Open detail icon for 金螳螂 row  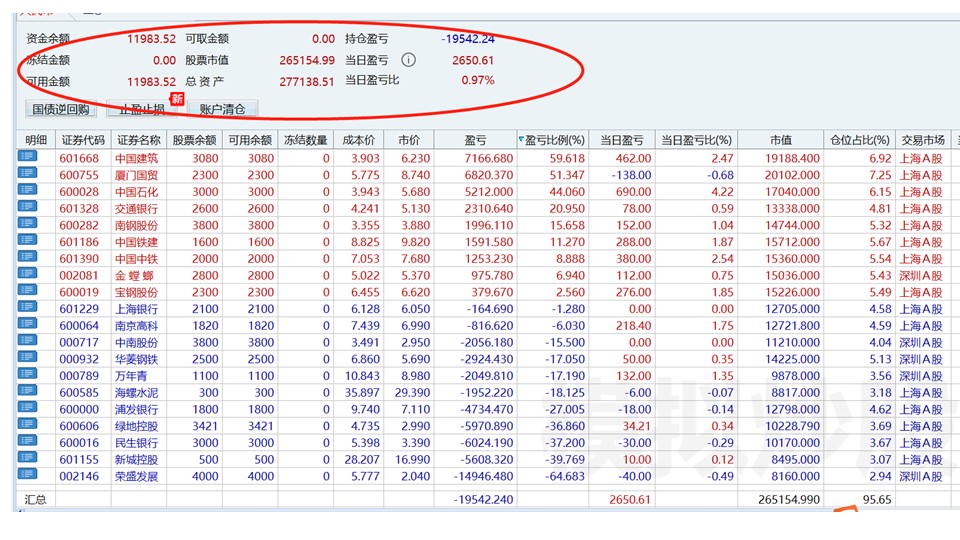(x=28, y=274)
